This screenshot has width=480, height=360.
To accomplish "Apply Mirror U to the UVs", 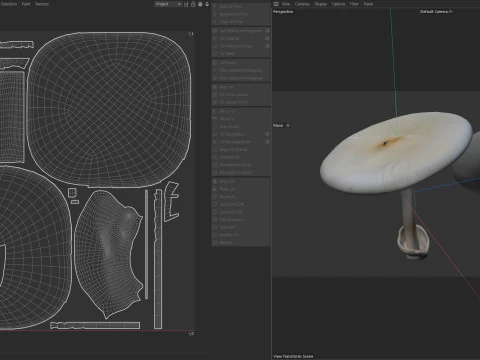I will coord(241,111).
